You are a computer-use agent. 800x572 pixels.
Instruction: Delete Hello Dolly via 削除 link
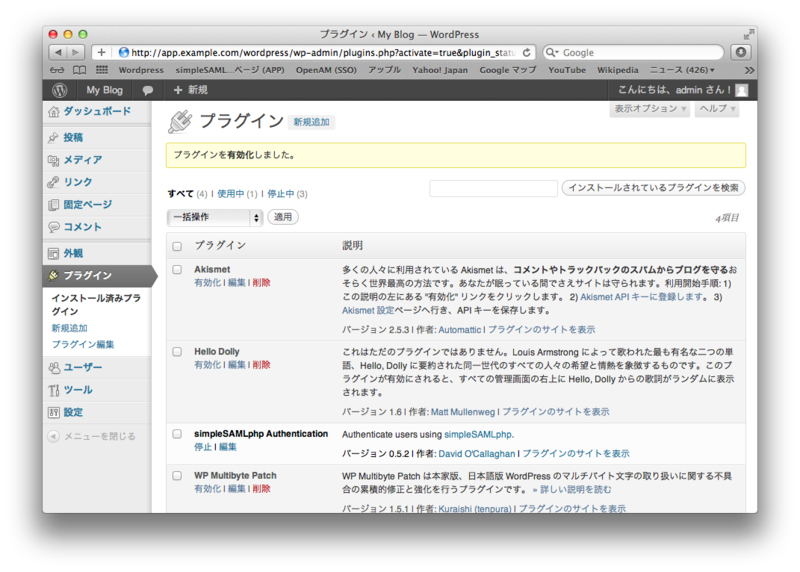pos(261,365)
